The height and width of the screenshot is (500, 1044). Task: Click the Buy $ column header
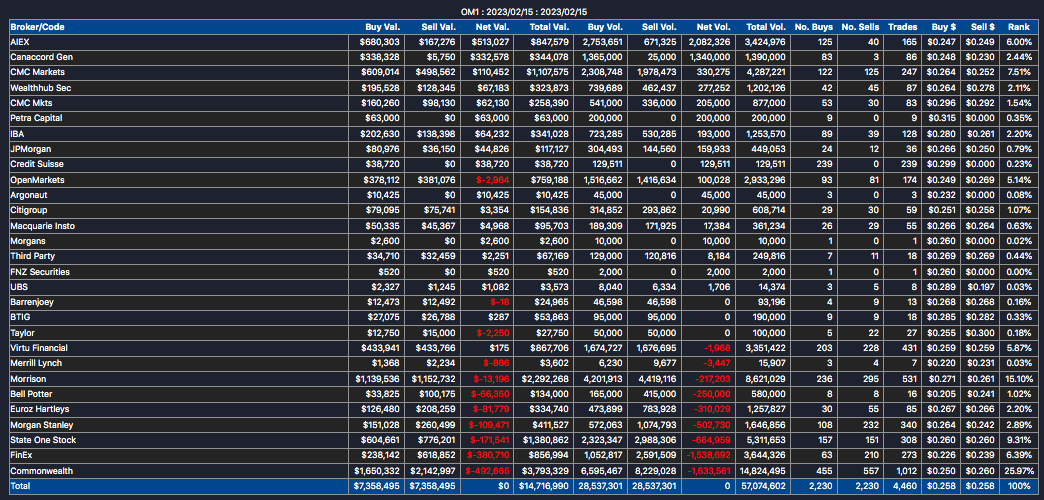click(944, 27)
